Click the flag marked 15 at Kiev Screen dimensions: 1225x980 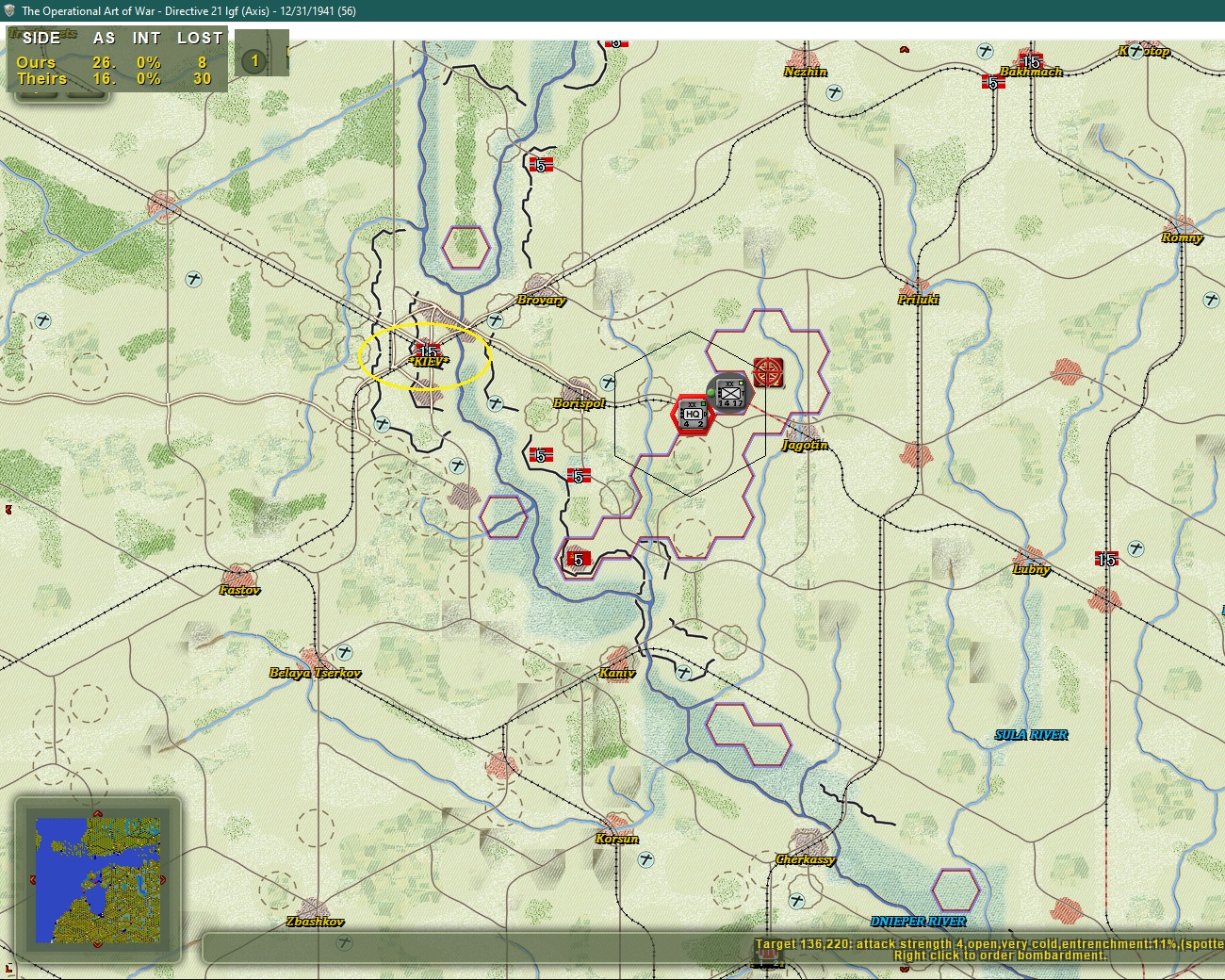428,351
